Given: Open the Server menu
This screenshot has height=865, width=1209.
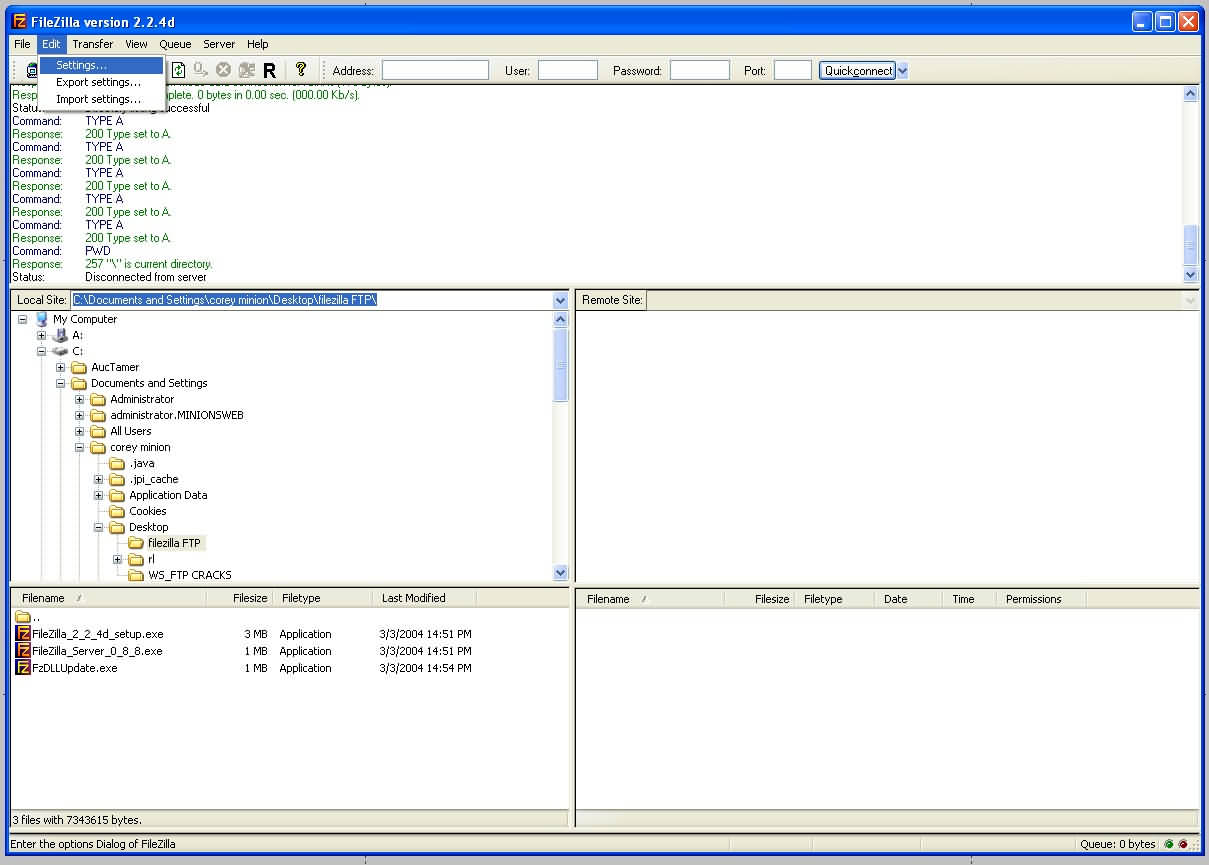Looking at the screenshot, I should pyautogui.click(x=219, y=44).
